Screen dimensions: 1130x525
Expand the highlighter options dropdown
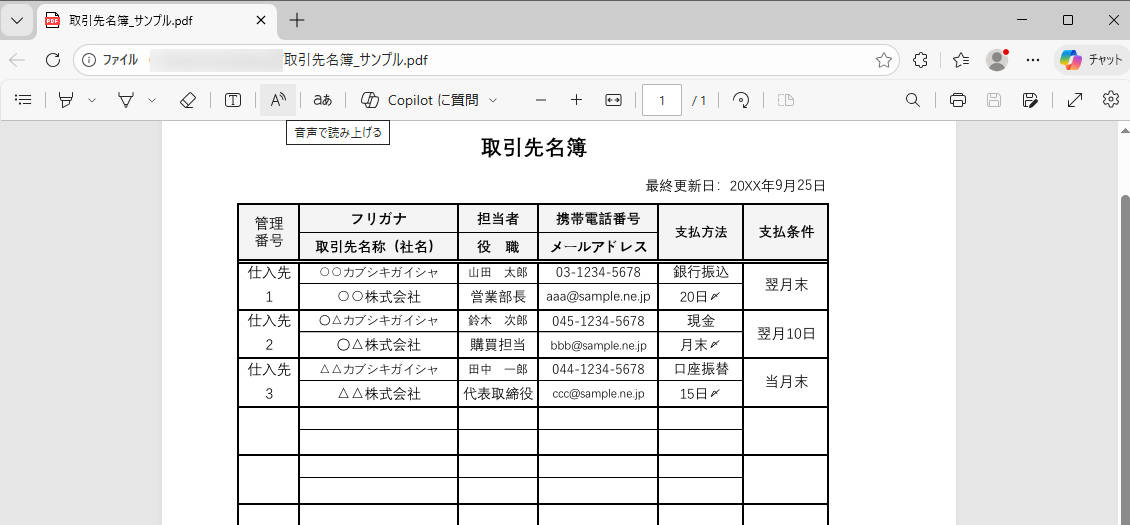[x=92, y=100]
